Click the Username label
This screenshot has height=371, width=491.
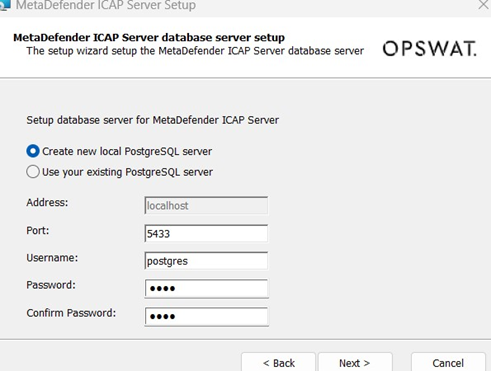(52, 258)
